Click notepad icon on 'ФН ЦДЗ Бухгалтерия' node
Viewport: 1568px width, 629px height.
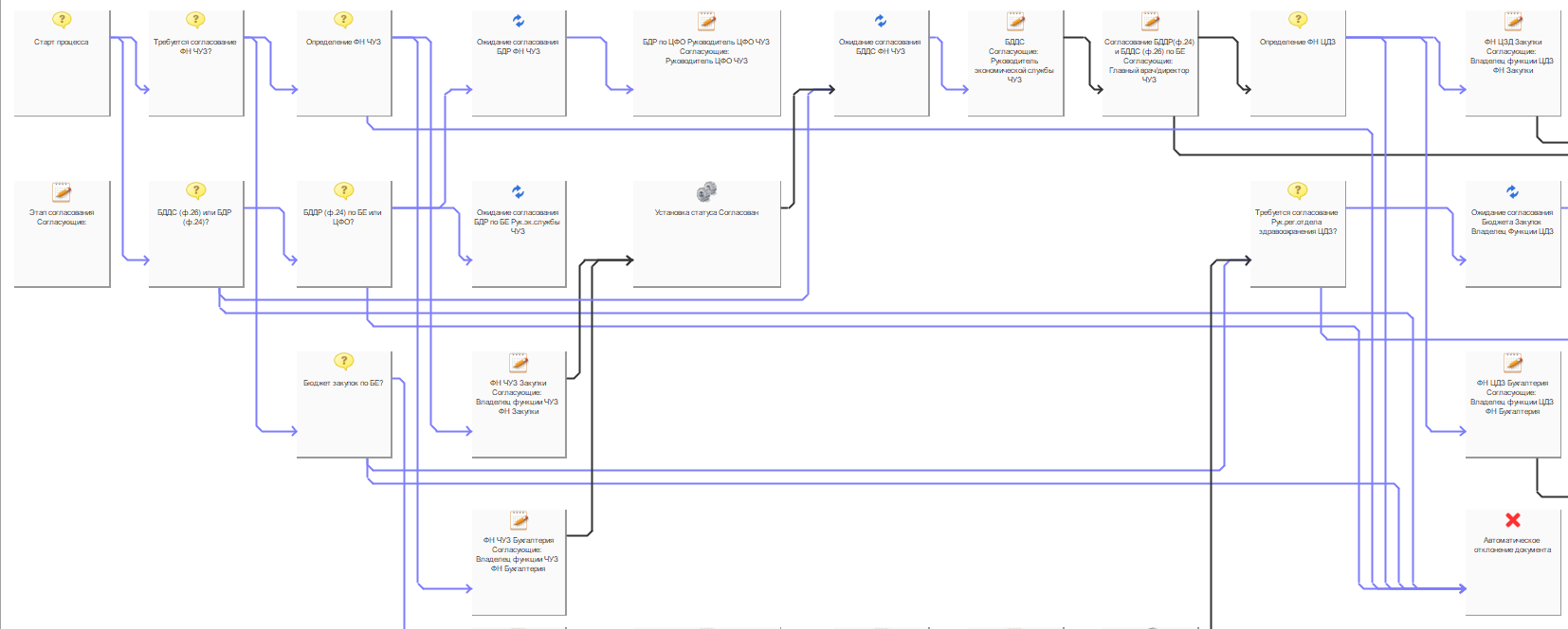[1512, 363]
